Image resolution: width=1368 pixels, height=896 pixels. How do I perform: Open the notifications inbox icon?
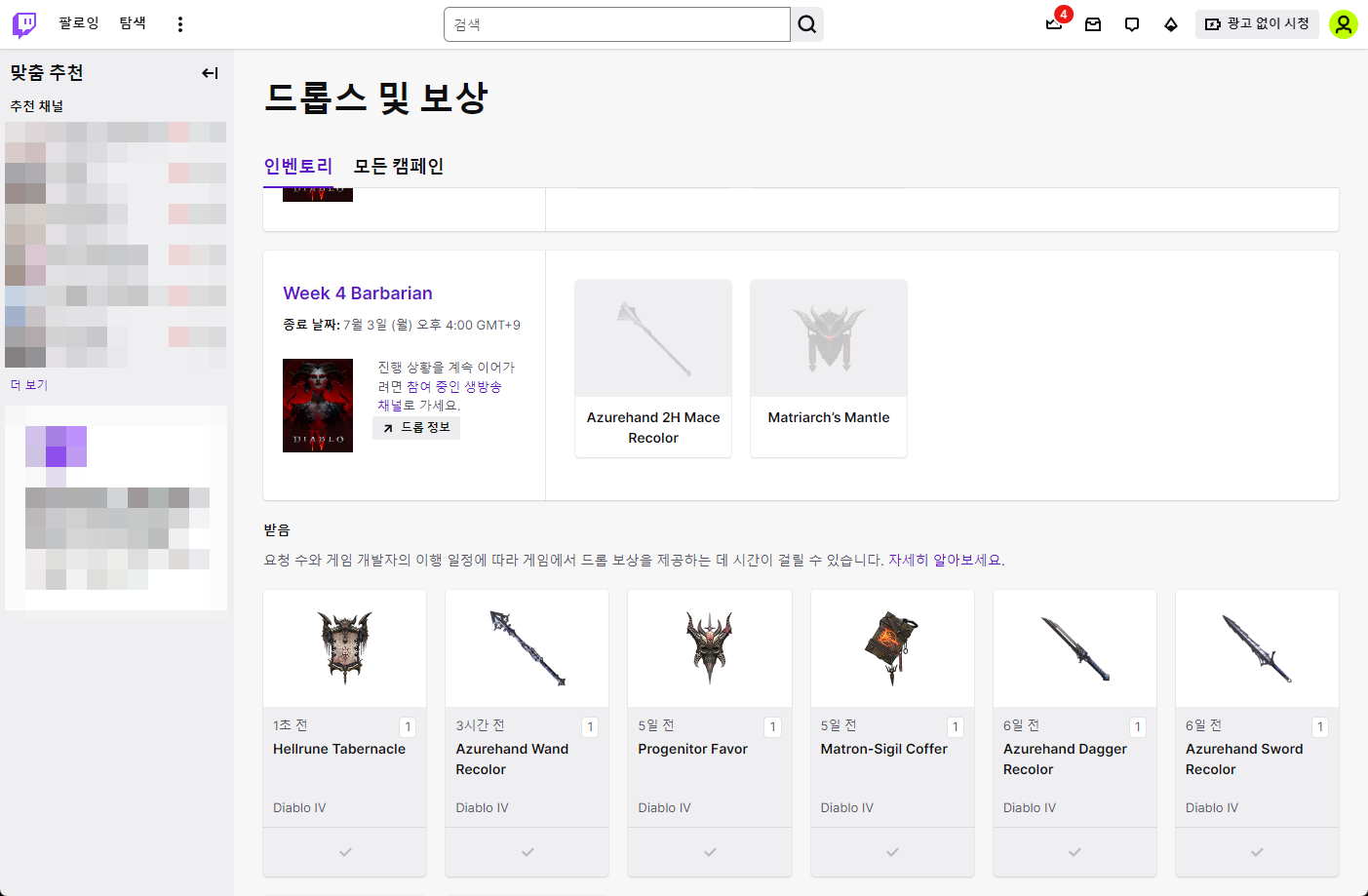click(1093, 24)
